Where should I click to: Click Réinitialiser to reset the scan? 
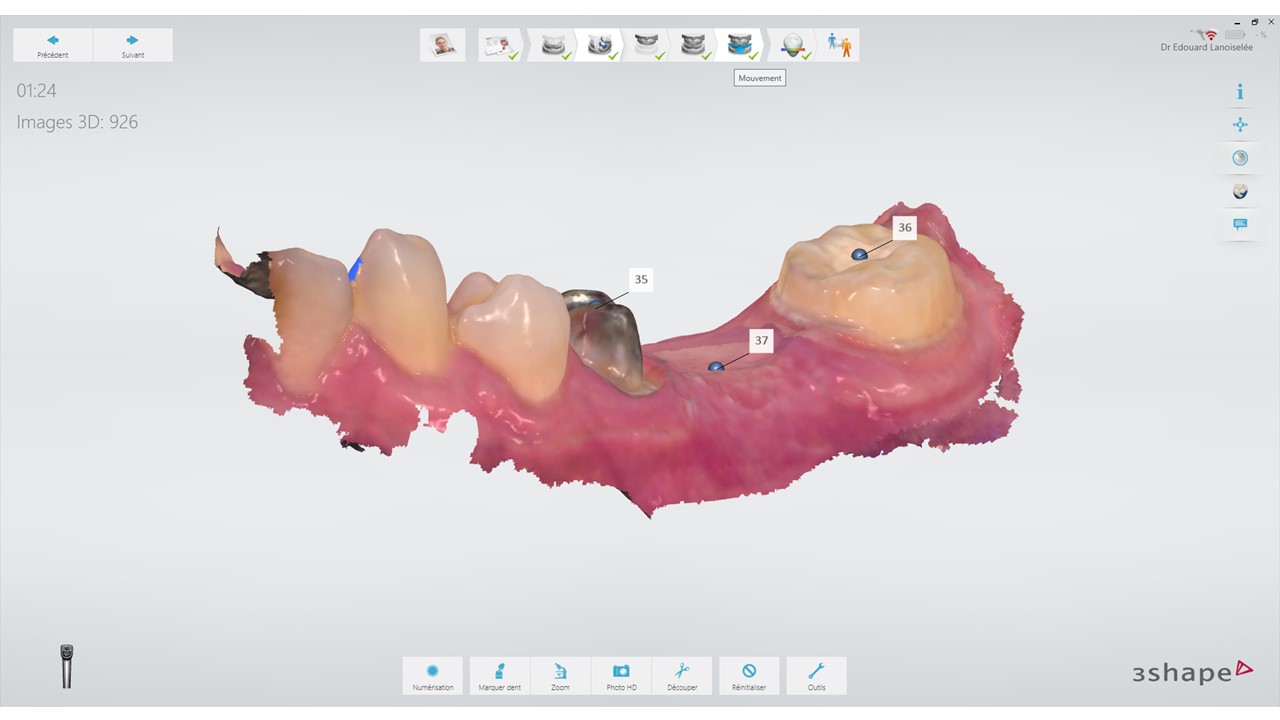tap(749, 675)
